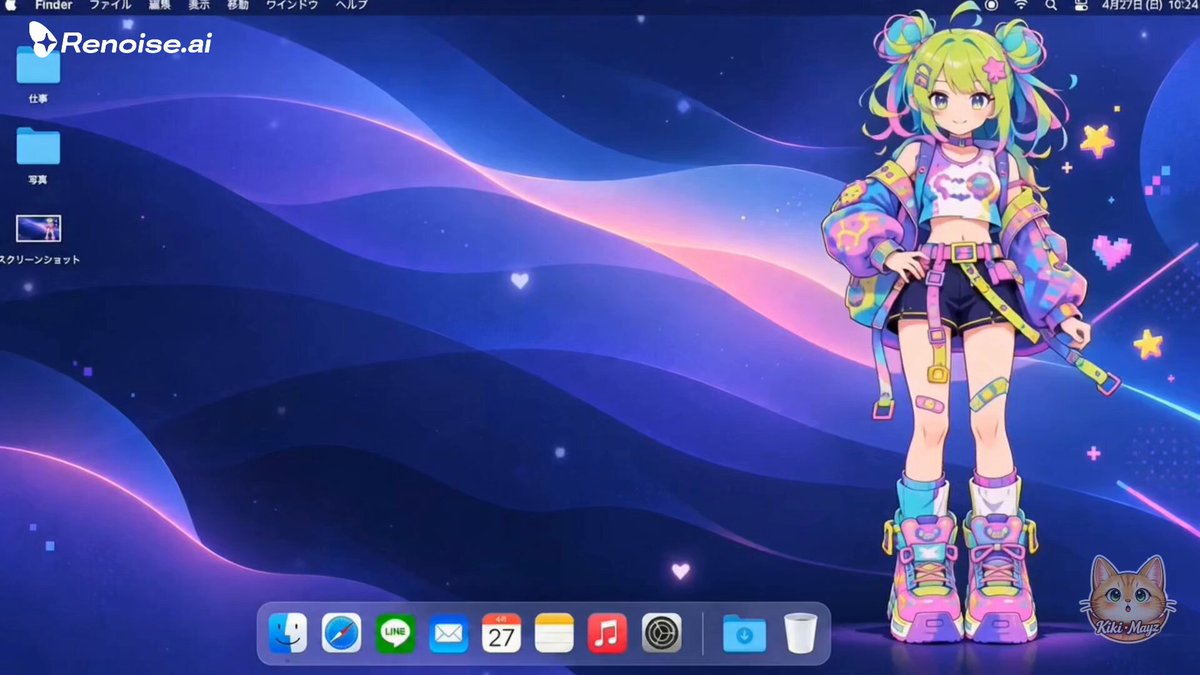Select the 写真 folder on desktop

(x=38, y=146)
